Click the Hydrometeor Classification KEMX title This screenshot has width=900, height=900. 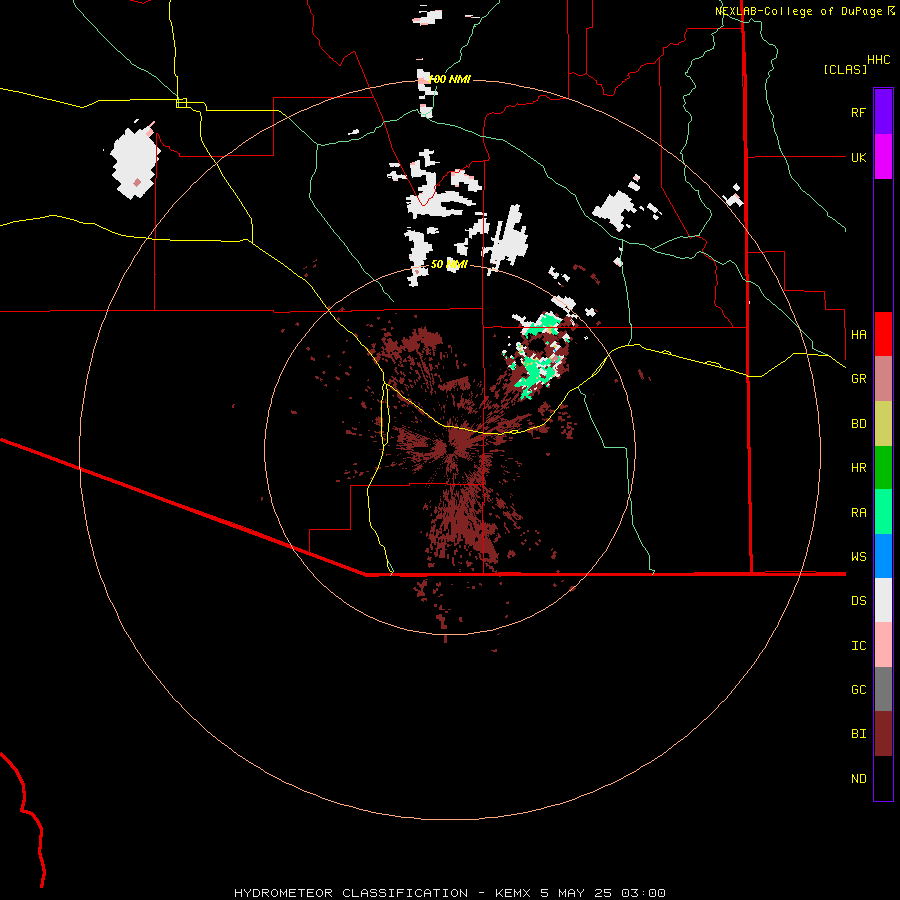(449, 893)
